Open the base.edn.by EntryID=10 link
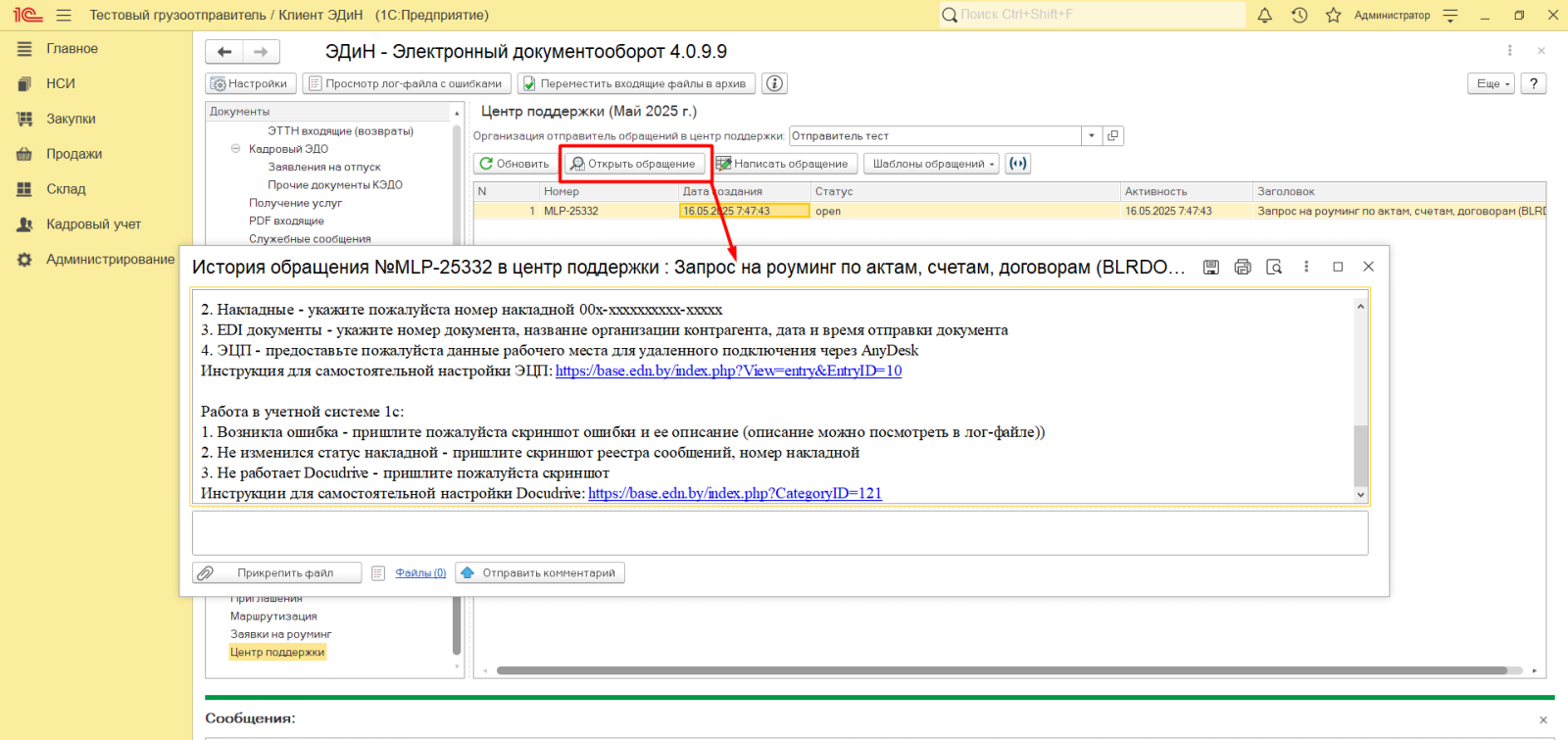 point(728,371)
